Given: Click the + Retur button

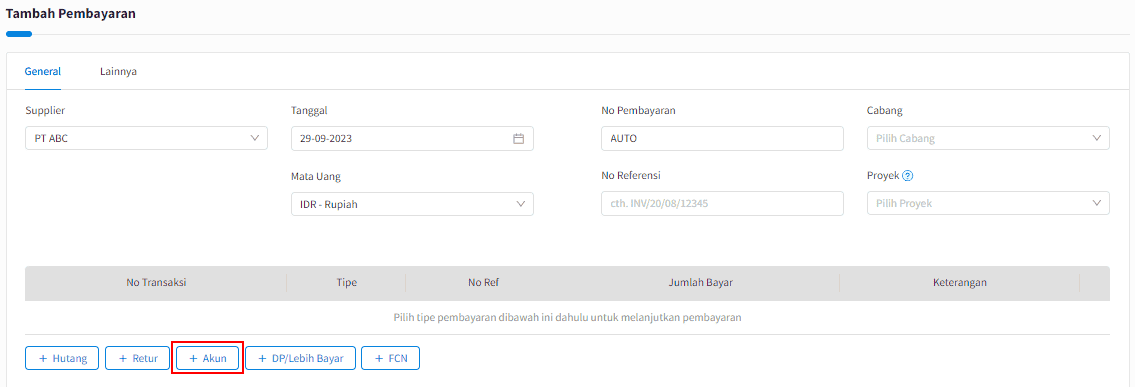Looking at the screenshot, I should pos(138,358).
